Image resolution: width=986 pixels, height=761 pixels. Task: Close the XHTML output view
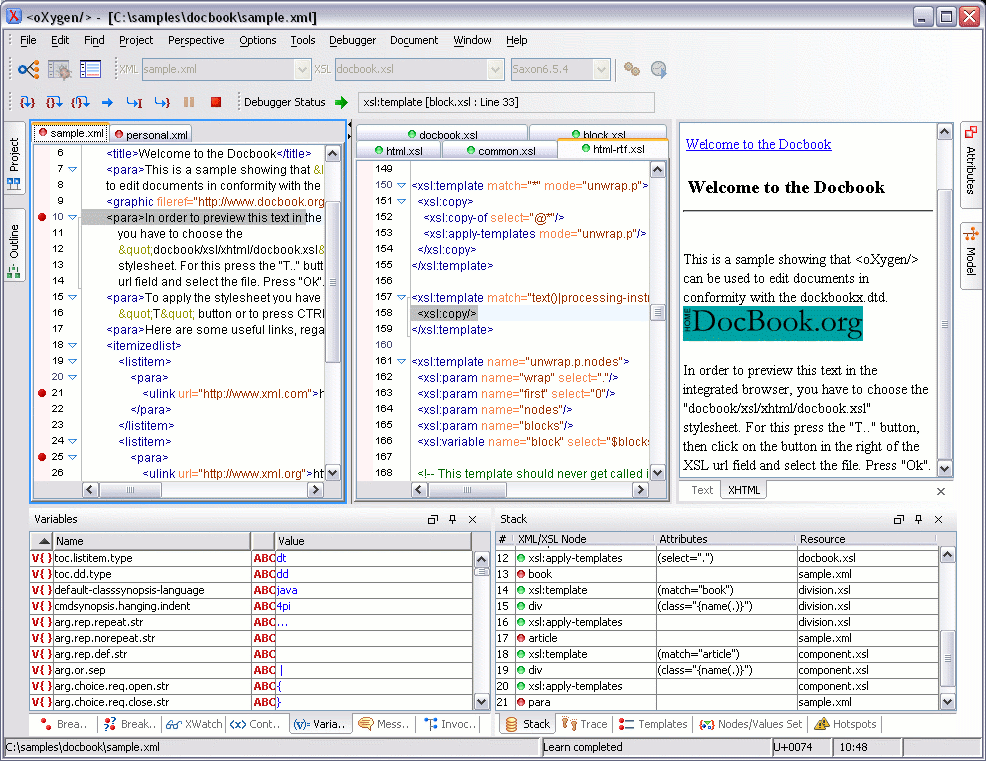tap(941, 491)
